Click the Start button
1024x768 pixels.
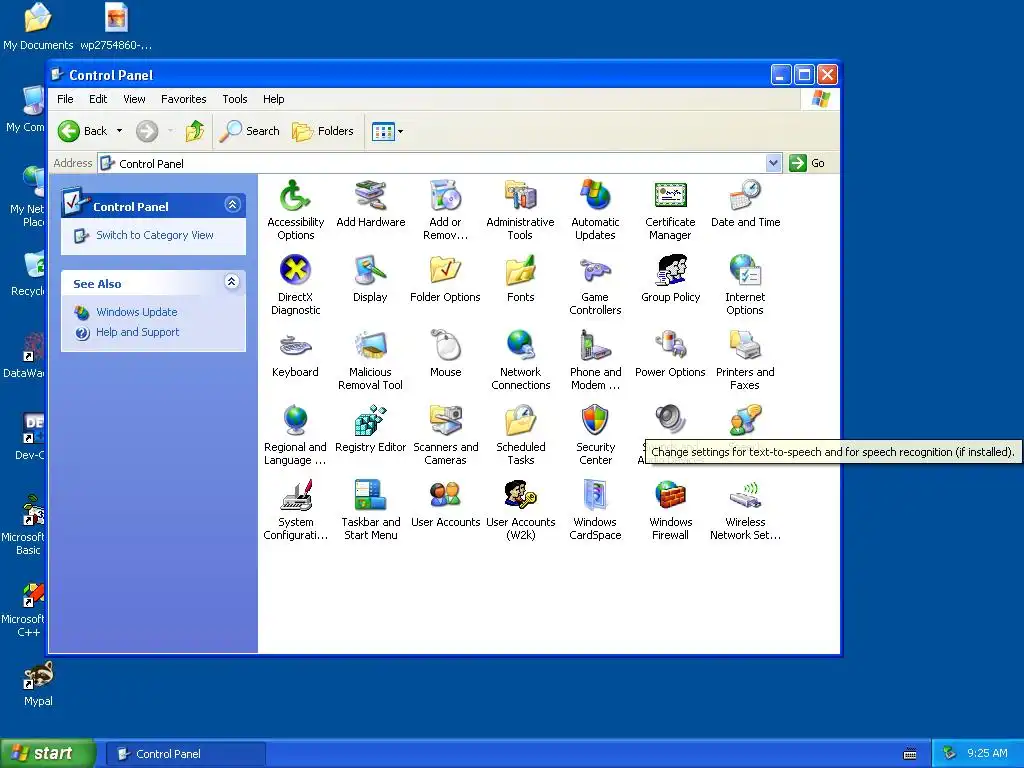46,753
